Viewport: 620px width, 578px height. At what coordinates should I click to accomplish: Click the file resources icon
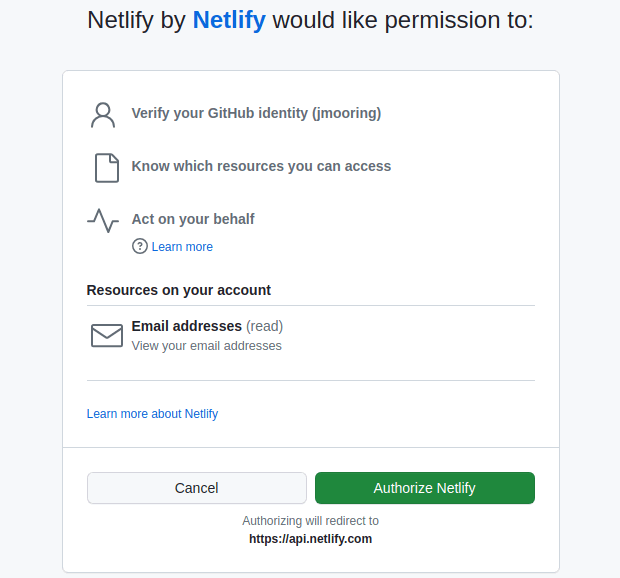tap(106, 167)
